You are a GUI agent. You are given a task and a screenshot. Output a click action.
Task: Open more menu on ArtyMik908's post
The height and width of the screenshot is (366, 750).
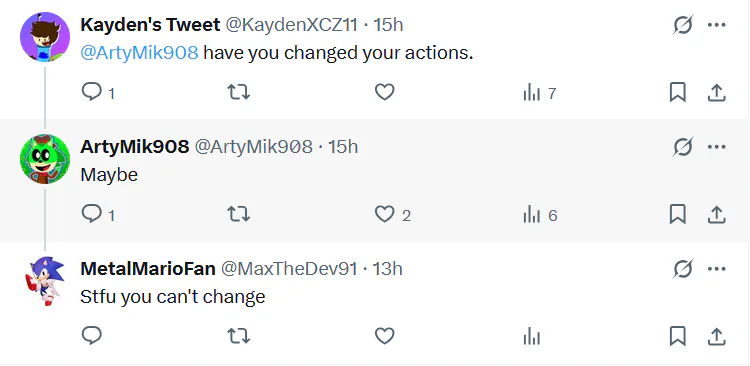point(717,147)
